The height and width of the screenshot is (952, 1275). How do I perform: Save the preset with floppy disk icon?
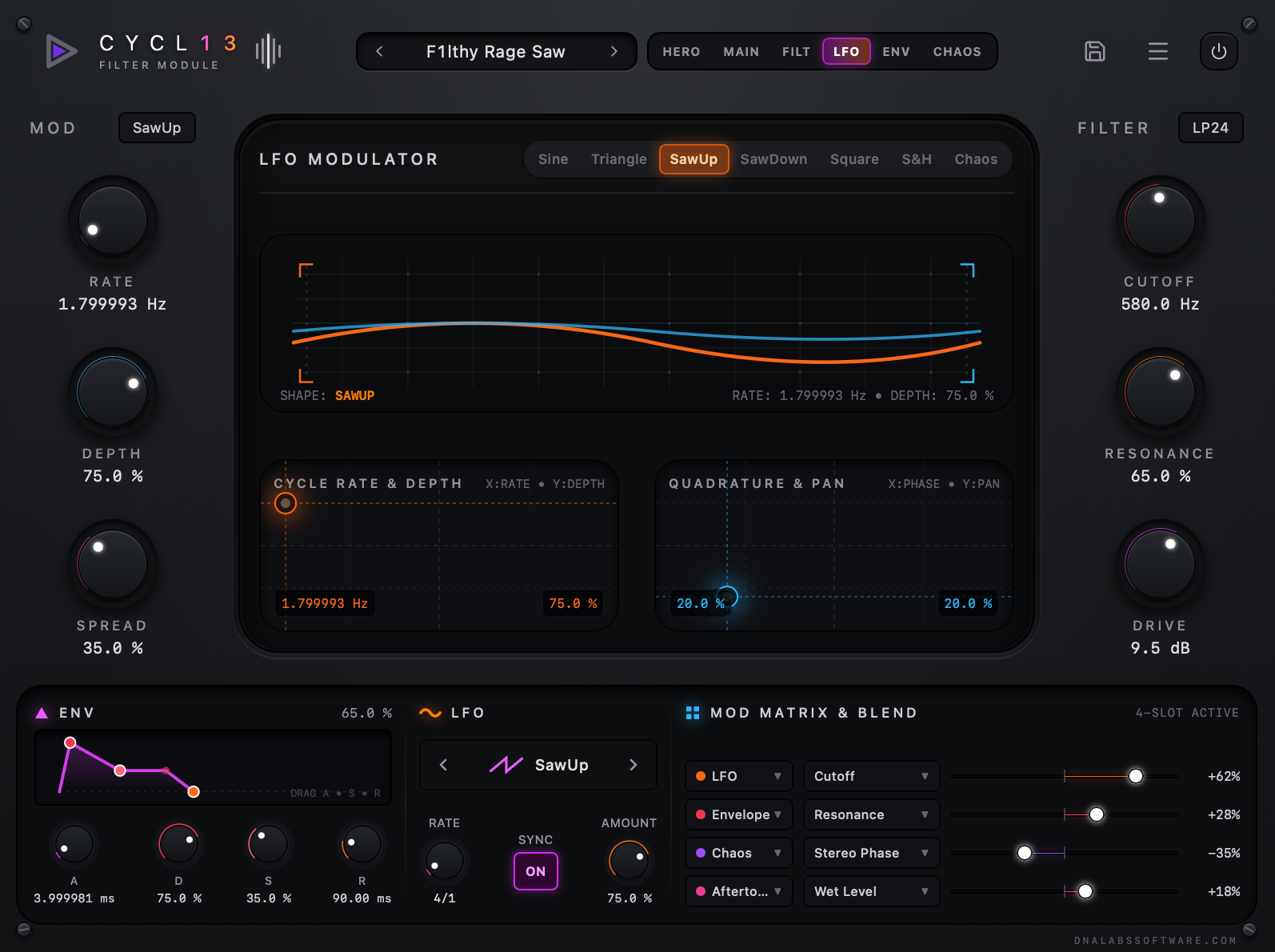[x=1094, y=51]
